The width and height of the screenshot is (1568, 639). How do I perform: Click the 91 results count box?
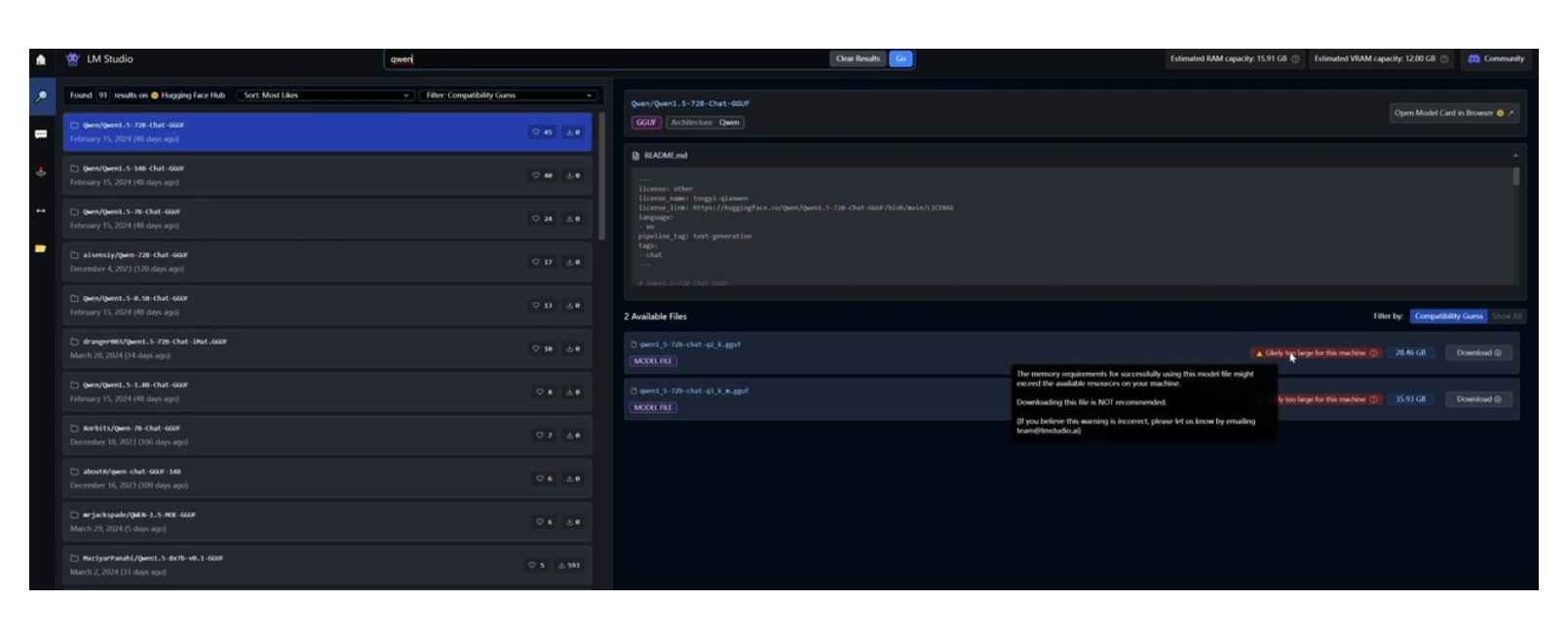pos(102,95)
